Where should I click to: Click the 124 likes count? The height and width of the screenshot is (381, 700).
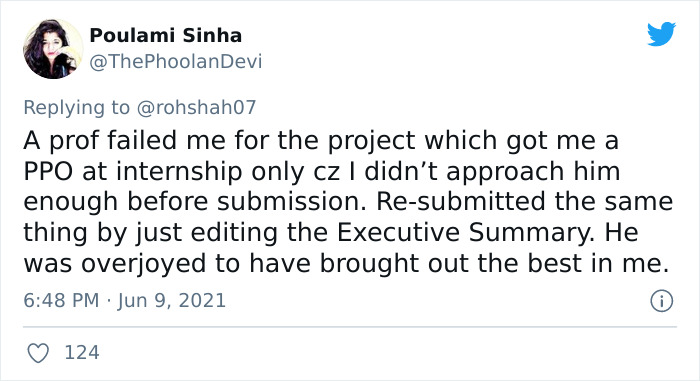point(82,352)
